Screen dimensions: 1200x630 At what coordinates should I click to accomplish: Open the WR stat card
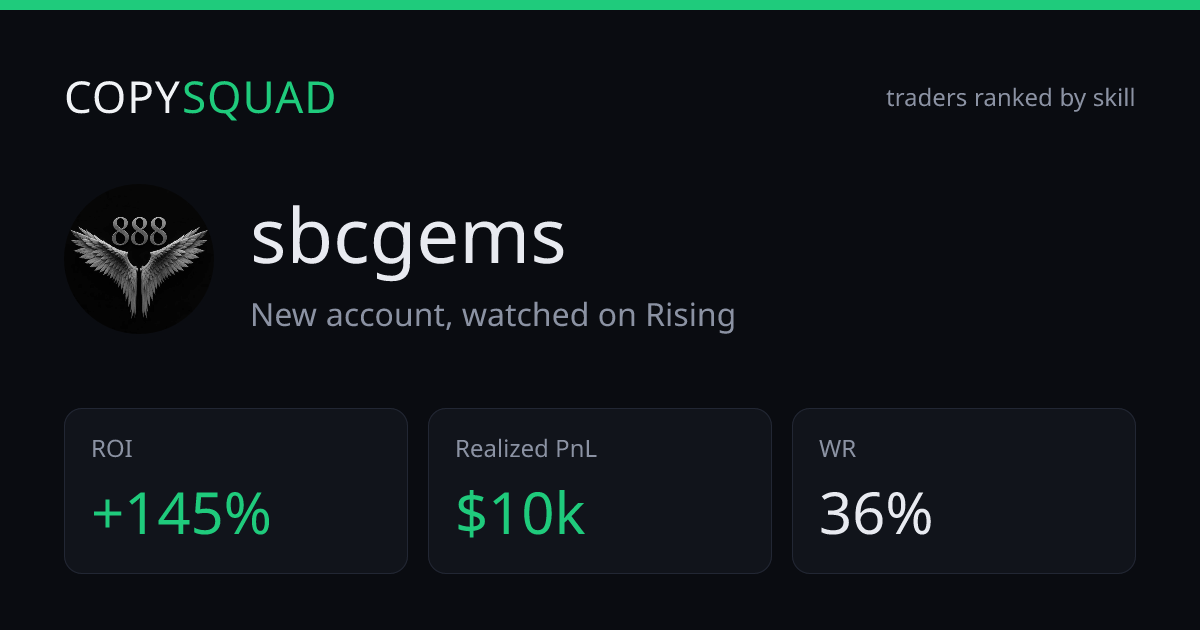point(964,491)
